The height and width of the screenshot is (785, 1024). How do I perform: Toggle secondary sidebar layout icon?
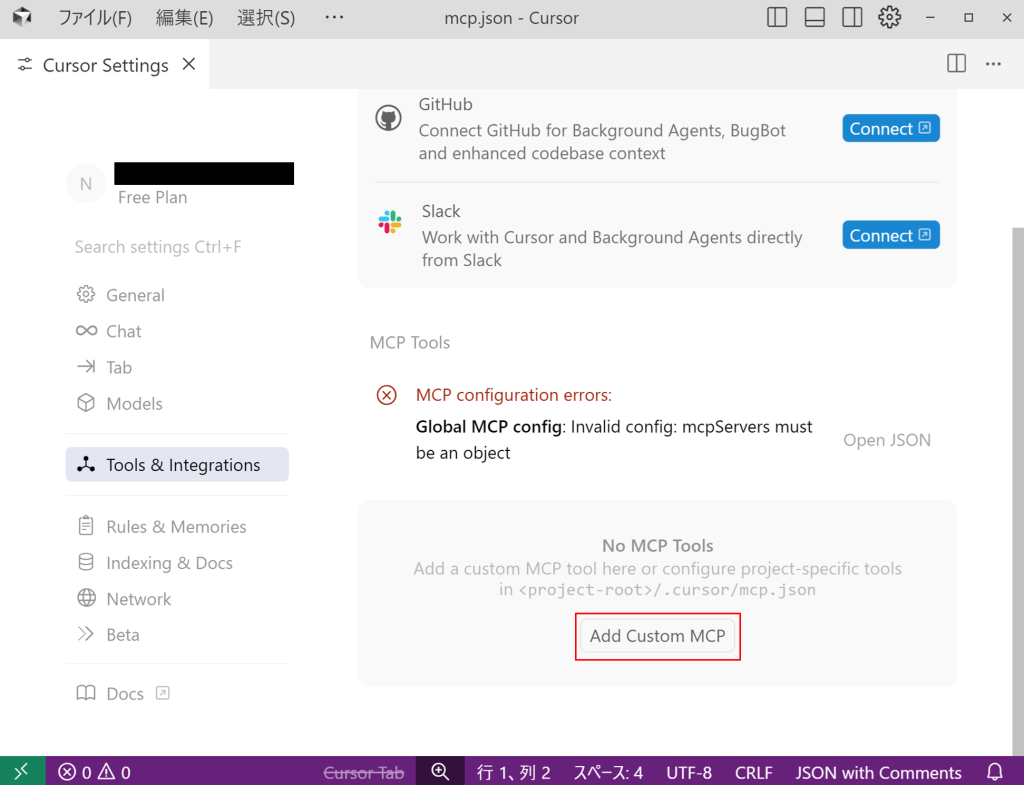coord(852,18)
